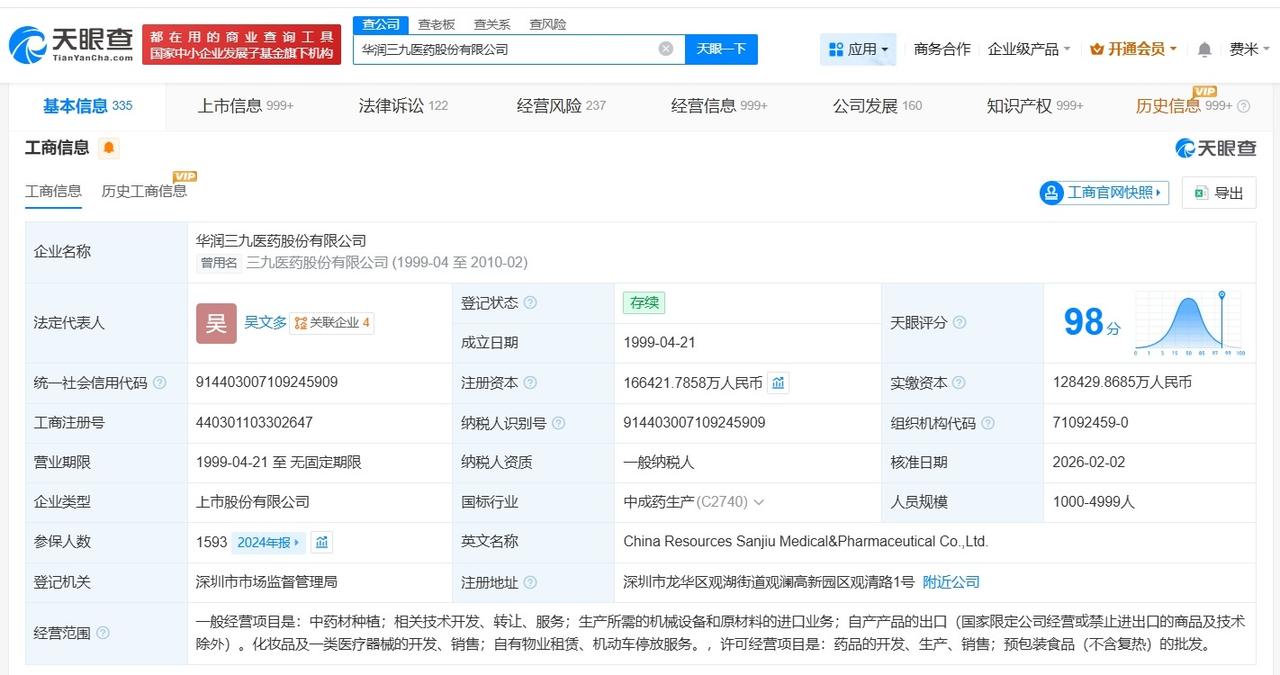The image size is (1280, 675).
Task: Click the red 国家中小企业发展子基金 banner
Action: pyautogui.click(x=241, y=44)
